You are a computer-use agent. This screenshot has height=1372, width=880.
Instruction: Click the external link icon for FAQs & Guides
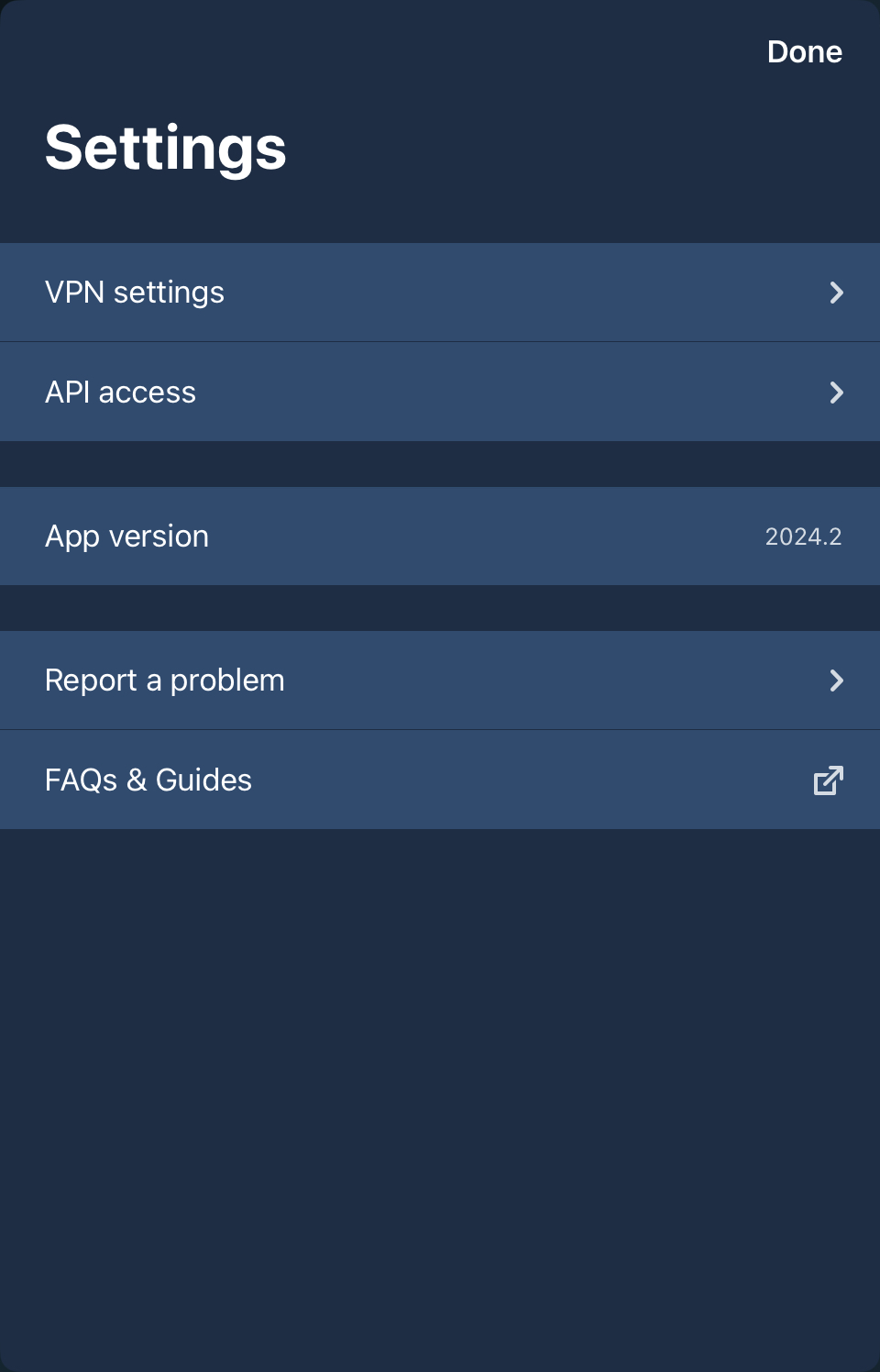[x=828, y=780]
